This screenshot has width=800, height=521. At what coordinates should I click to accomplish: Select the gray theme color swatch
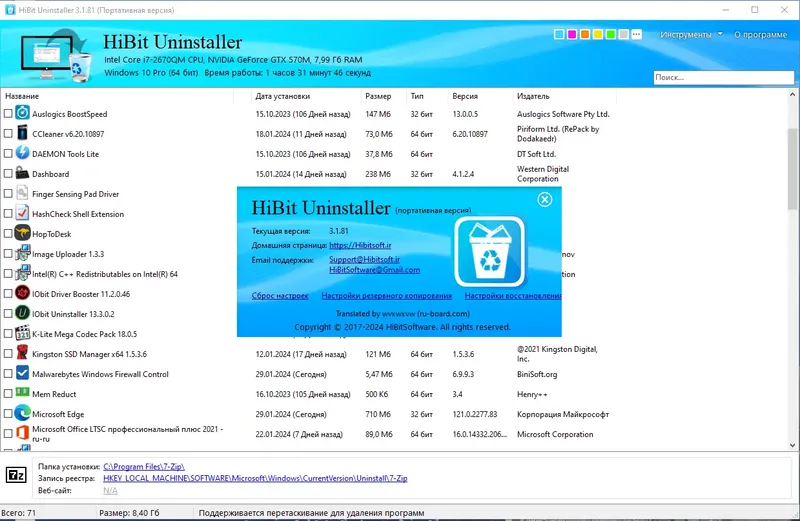623,34
